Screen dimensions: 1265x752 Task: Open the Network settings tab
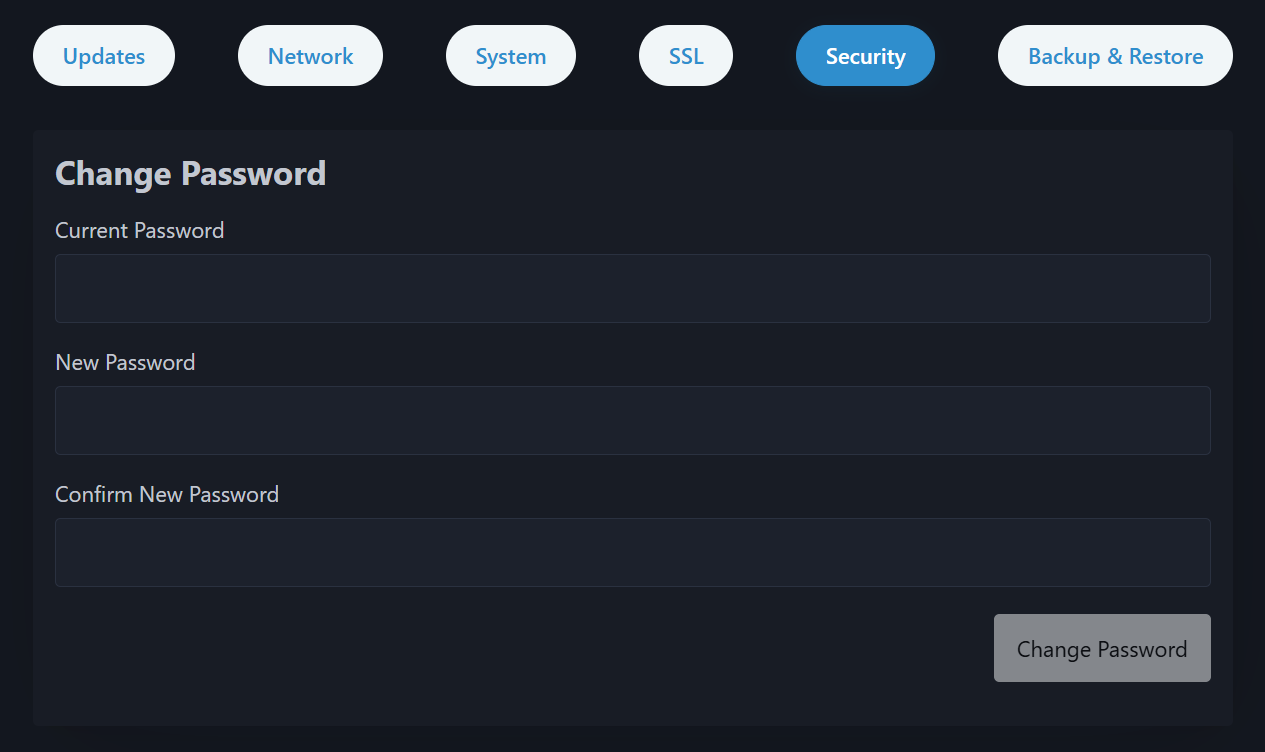(x=310, y=55)
